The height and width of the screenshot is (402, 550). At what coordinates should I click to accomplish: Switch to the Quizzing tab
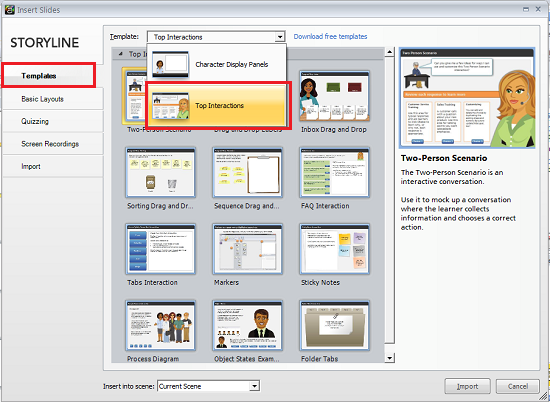click(53, 121)
